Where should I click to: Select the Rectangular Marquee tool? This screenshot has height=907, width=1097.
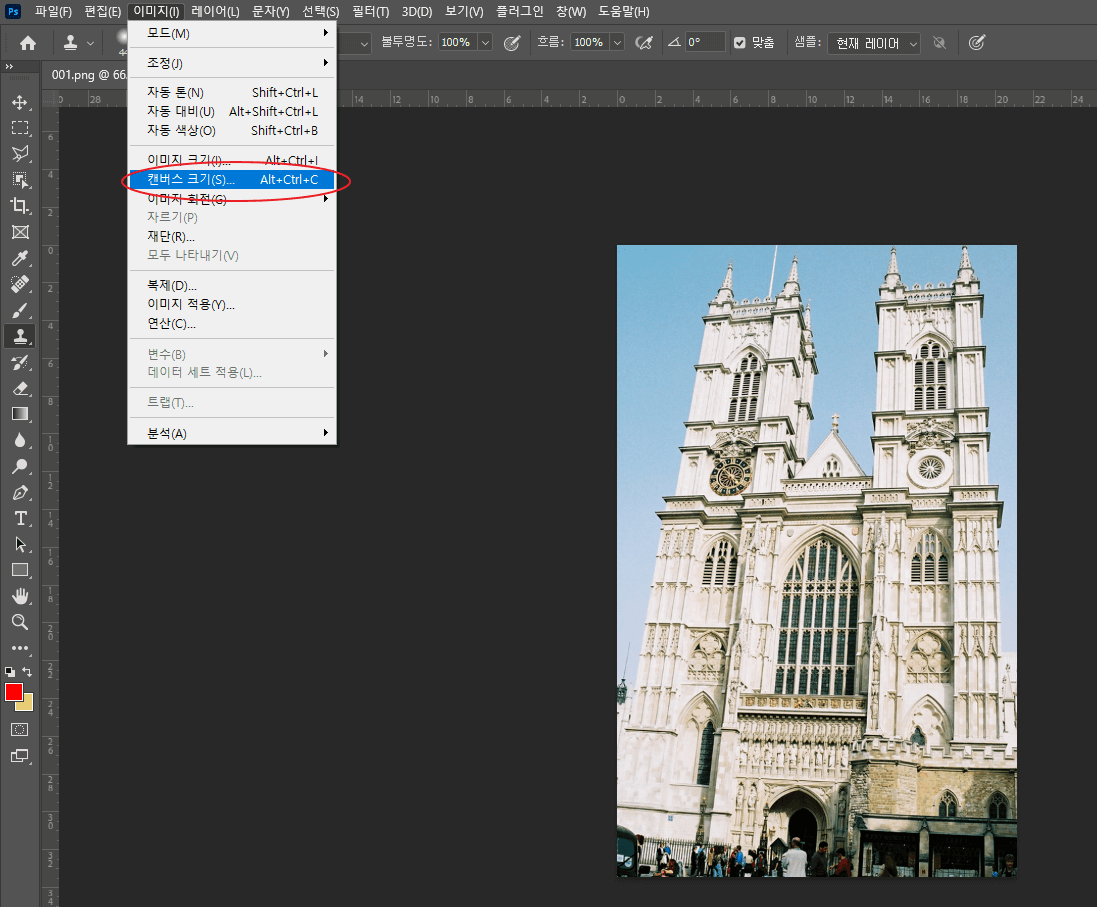(x=20, y=128)
